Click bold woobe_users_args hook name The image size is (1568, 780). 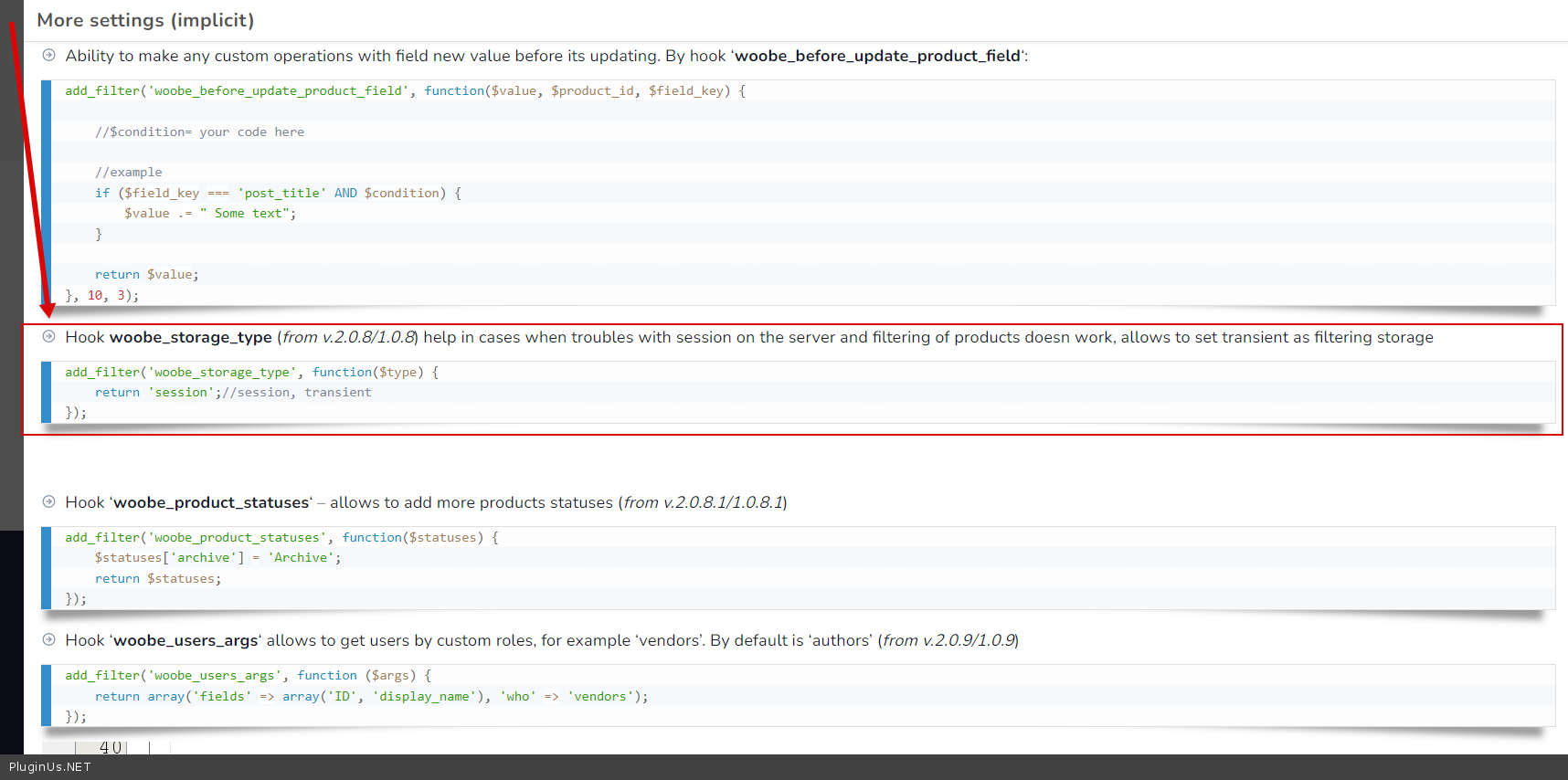click(185, 640)
